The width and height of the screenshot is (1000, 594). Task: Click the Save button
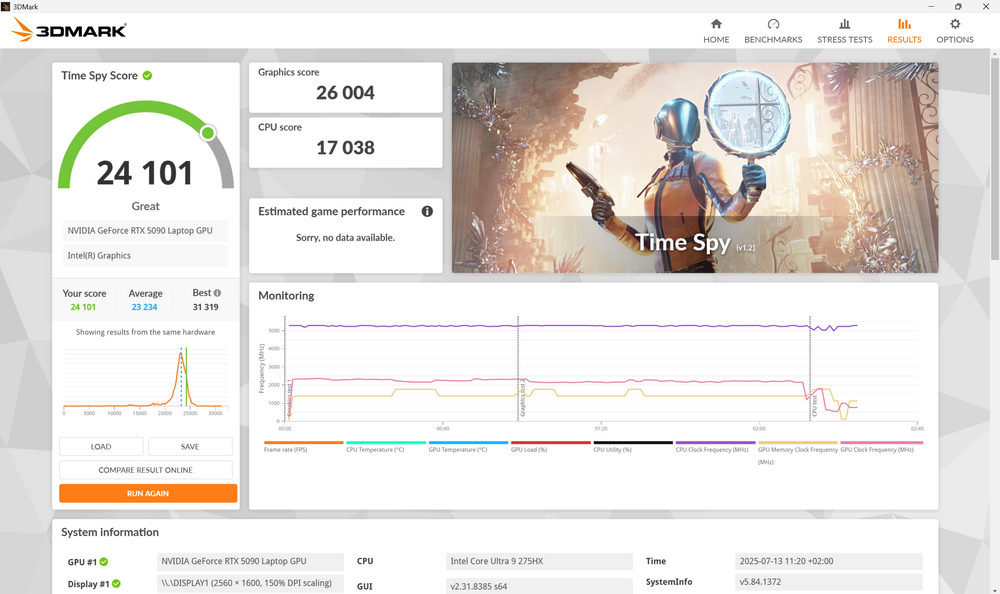click(x=190, y=447)
